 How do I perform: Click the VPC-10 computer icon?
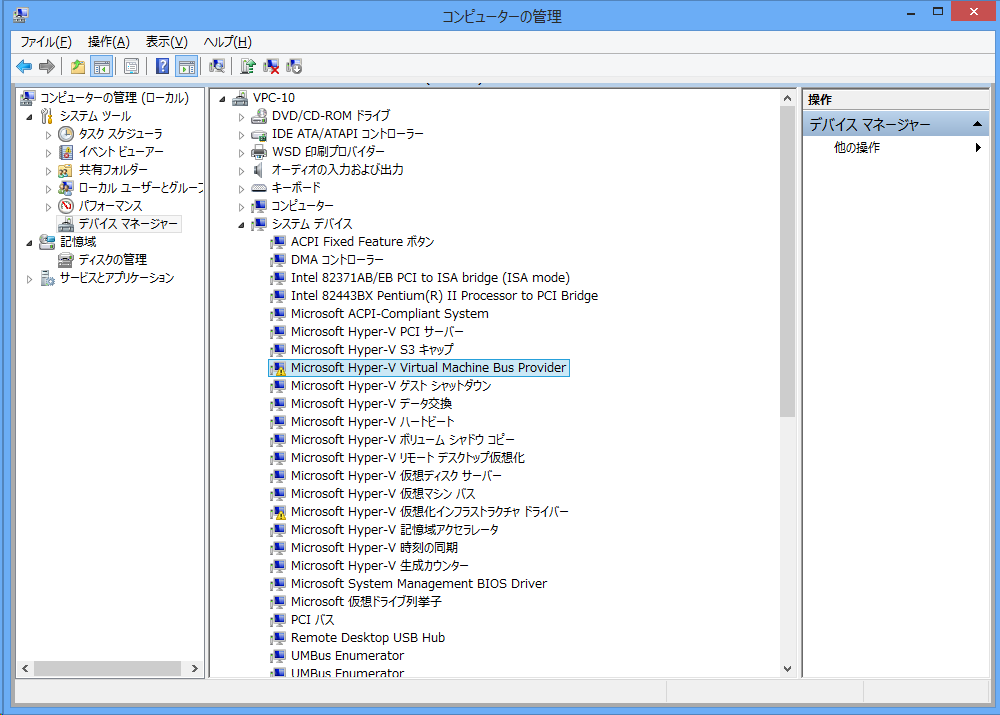[240, 98]
